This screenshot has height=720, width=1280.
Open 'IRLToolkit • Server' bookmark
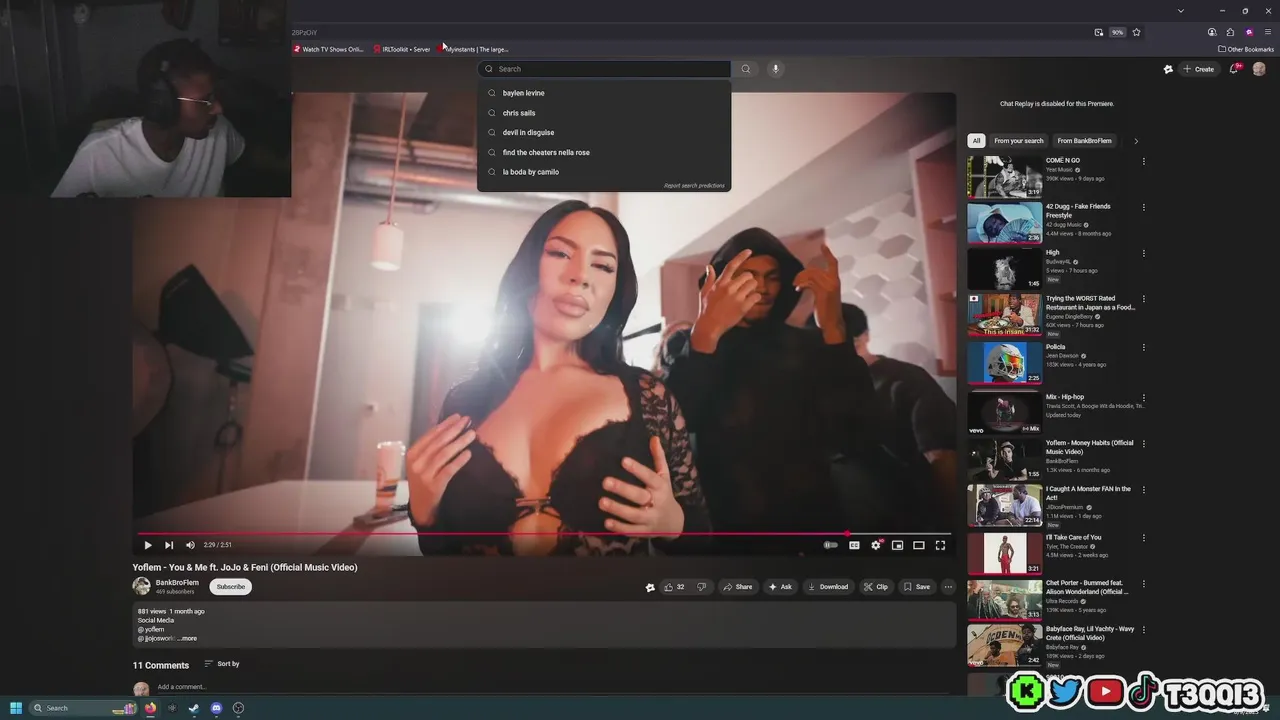[401, 49]
